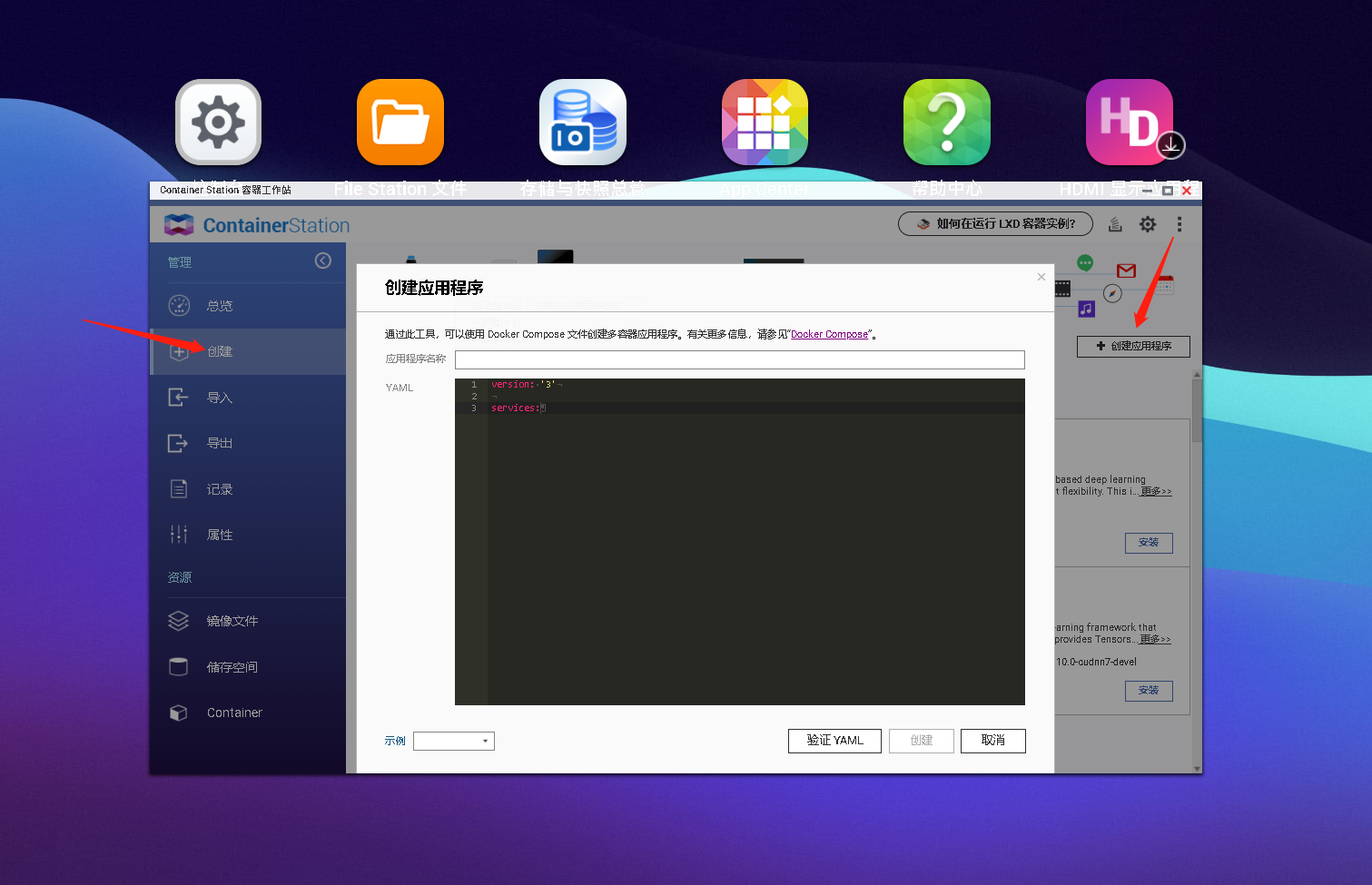Select 导入 import in sidebar

coord(219,398)
